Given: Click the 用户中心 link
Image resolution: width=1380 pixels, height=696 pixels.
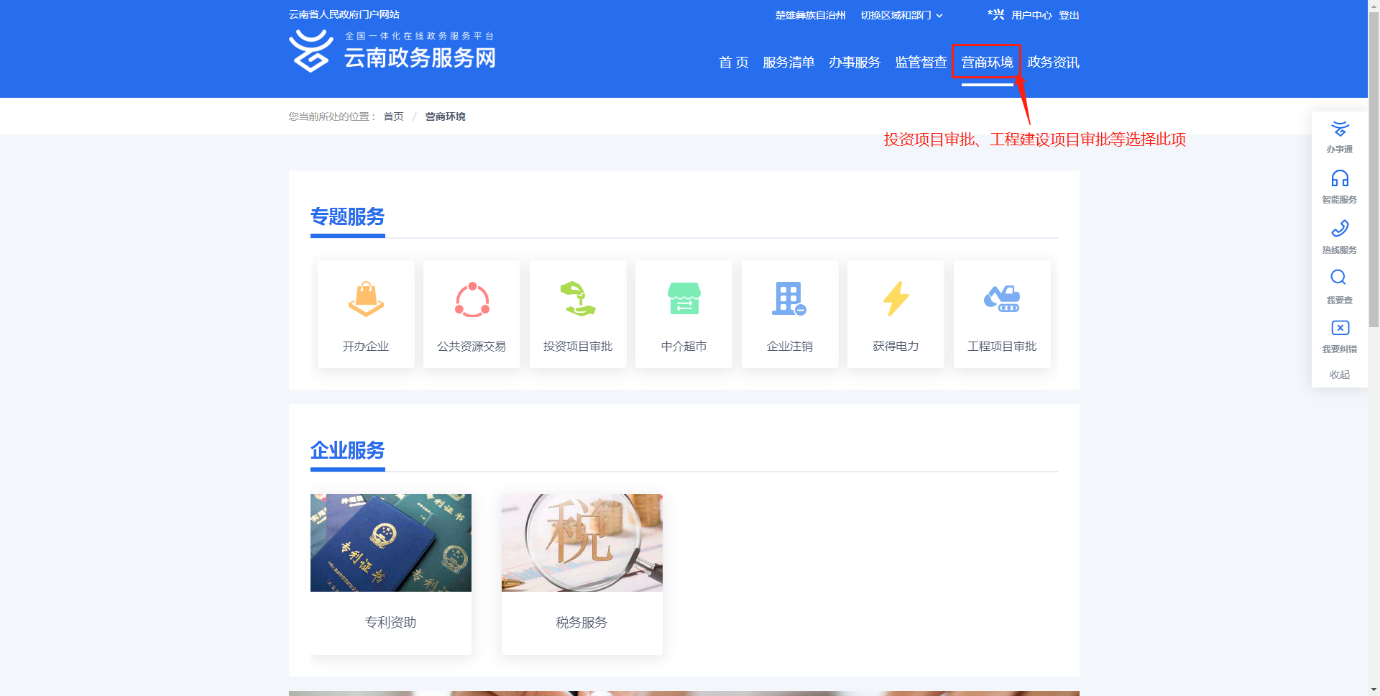Looking at the screenshot, I should (1031, 16).
